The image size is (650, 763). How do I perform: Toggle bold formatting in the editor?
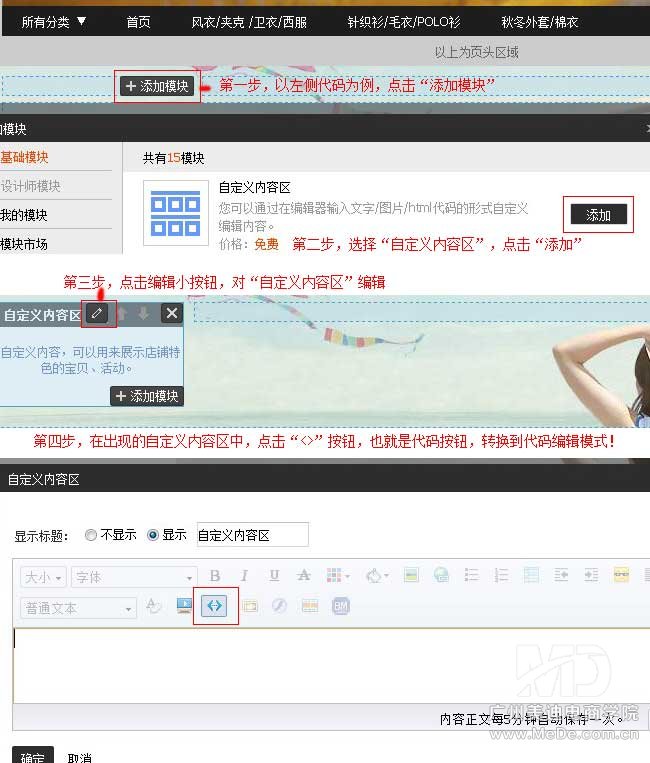pos(215,576)
